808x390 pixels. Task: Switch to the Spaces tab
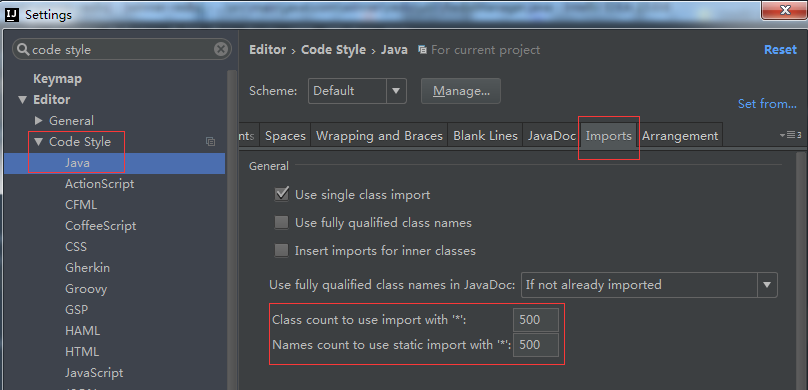pyautogui.click(x=285, y=136)
